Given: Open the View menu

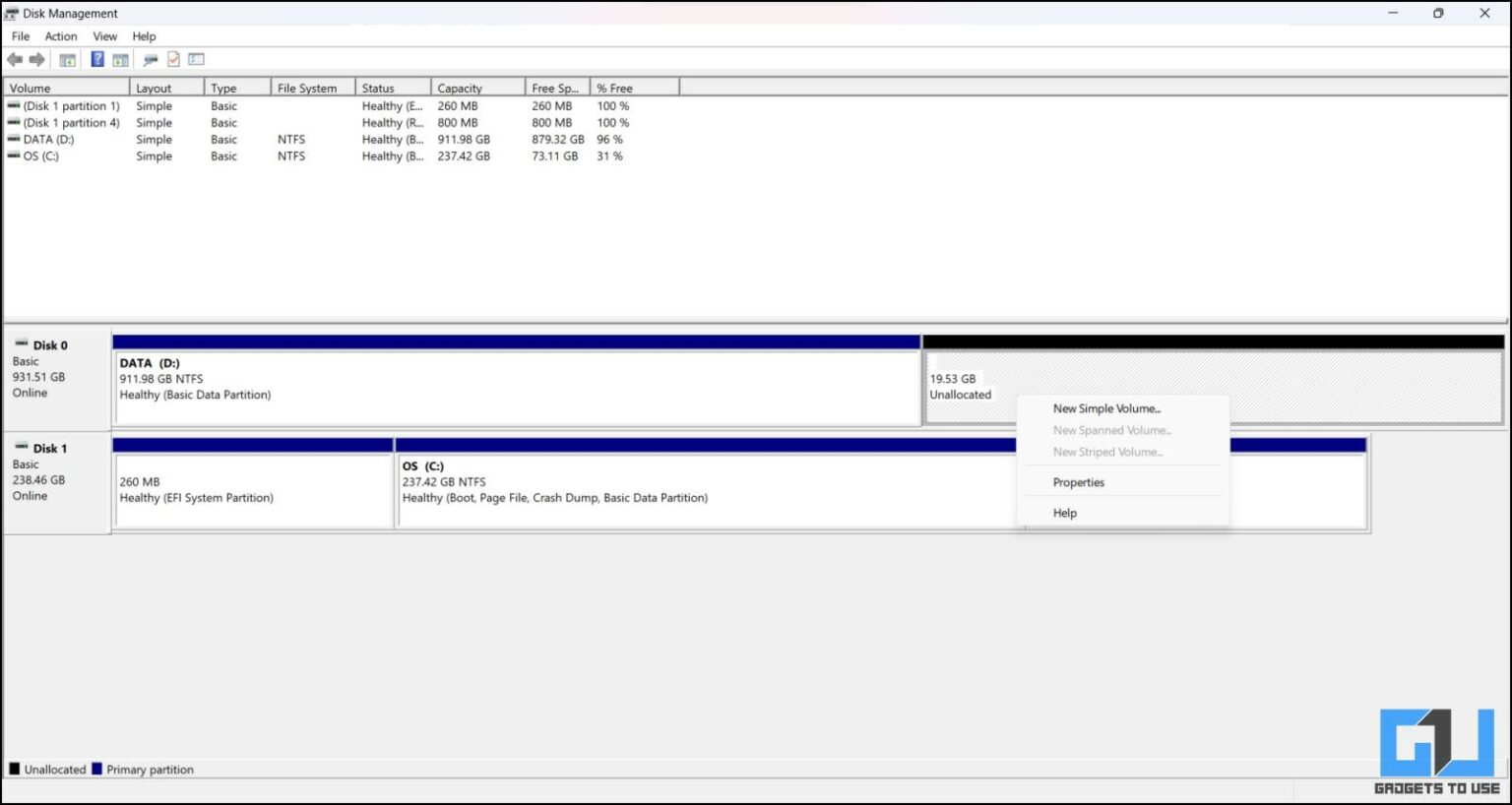Looking at the screenshot, I should click(x=104, y=35).
